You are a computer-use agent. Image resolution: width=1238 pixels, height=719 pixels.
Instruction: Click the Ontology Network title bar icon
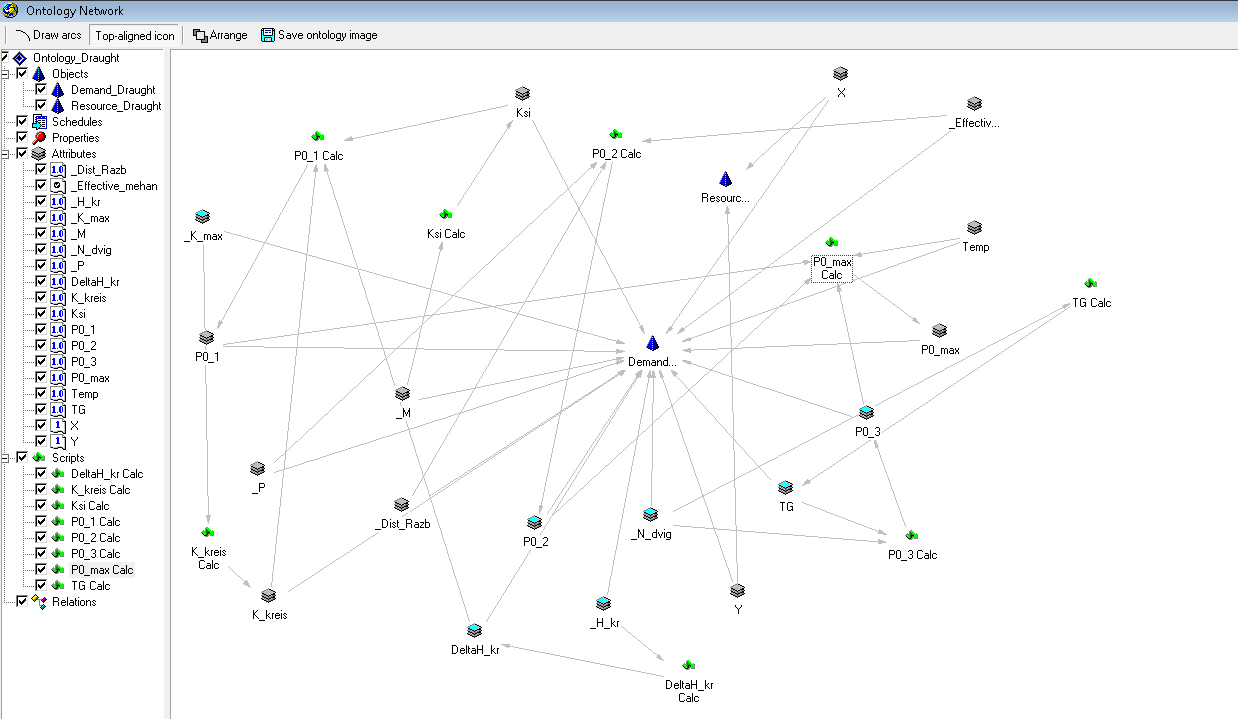[x=10, y=10]
